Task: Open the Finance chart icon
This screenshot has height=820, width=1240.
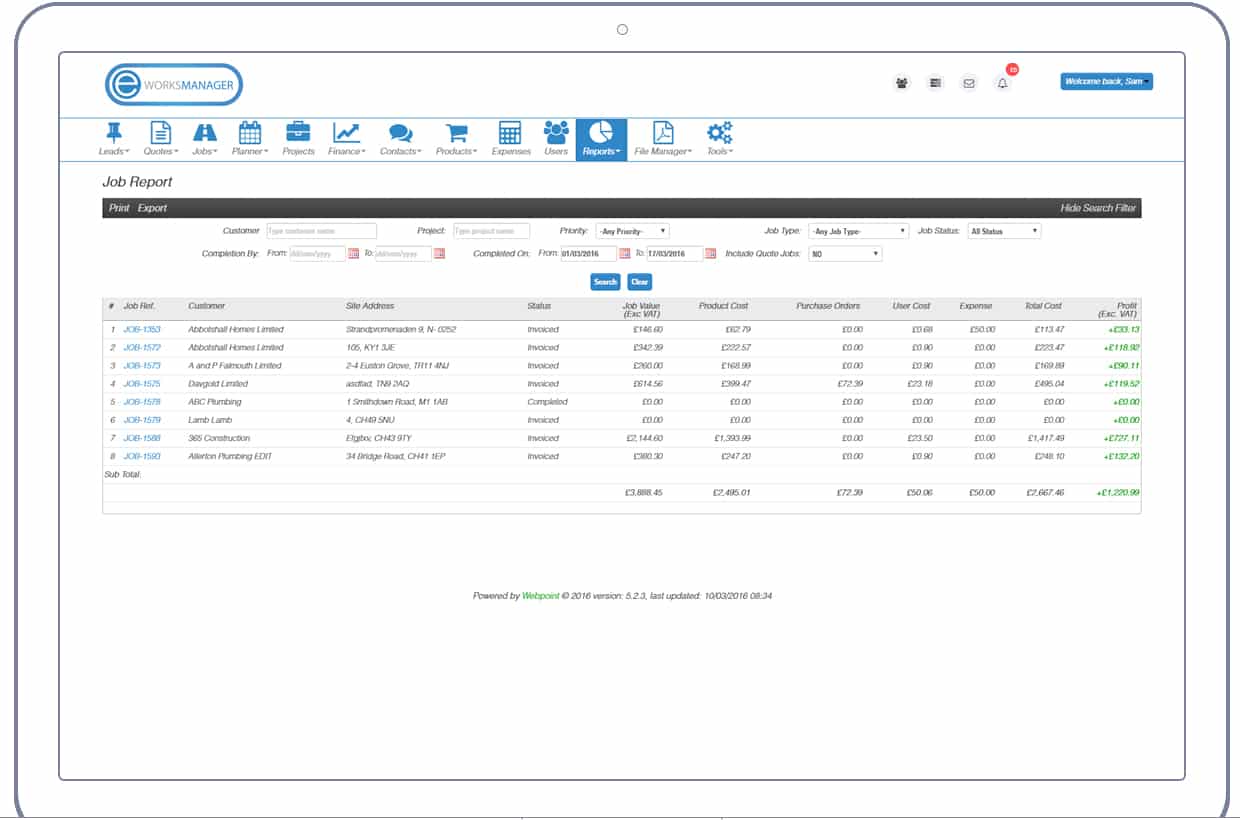Action: point(347,132)
